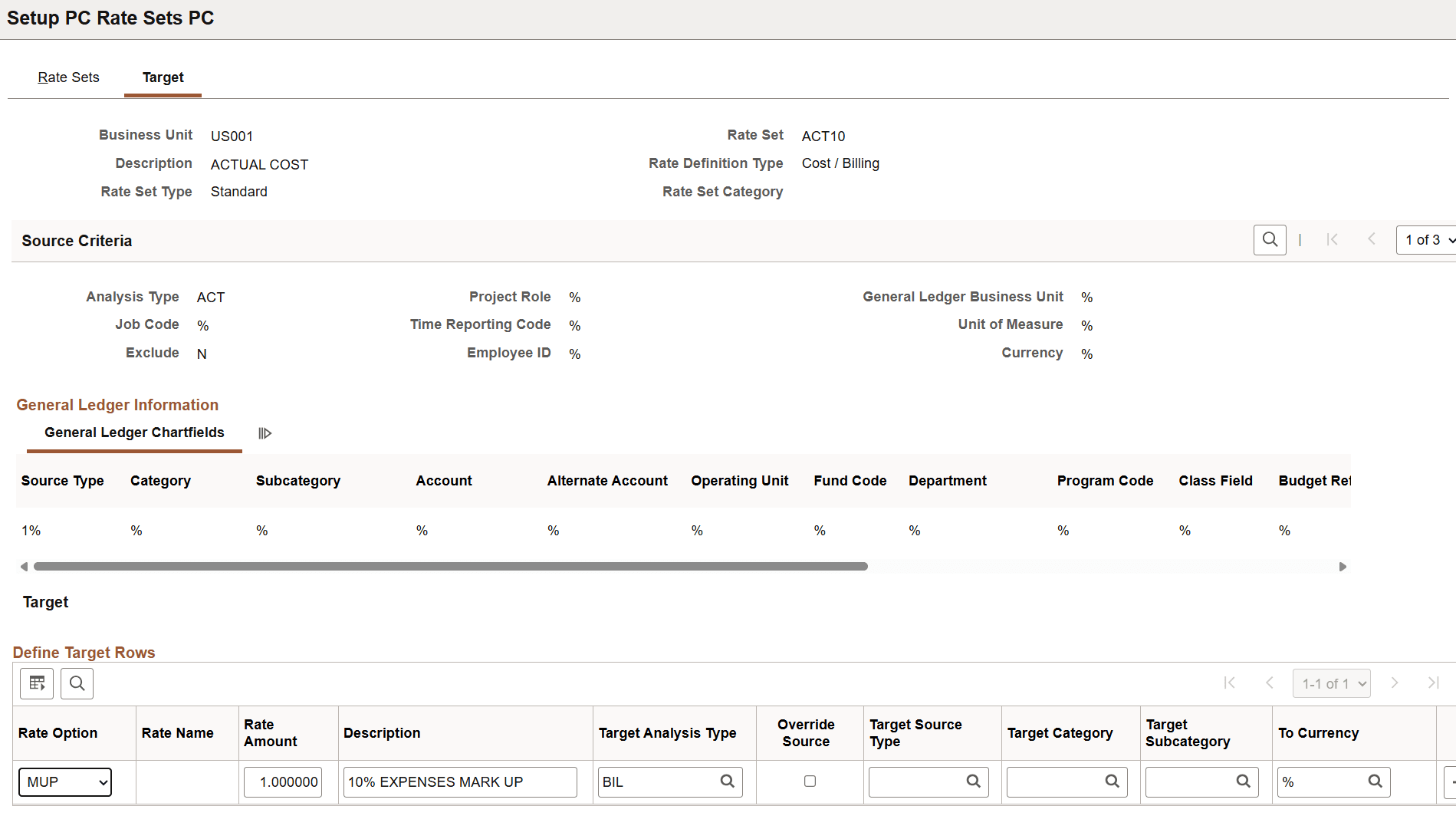Click the show following tabs icon beside General Ledger Chartfields
1456x829 pixels.
265,433
